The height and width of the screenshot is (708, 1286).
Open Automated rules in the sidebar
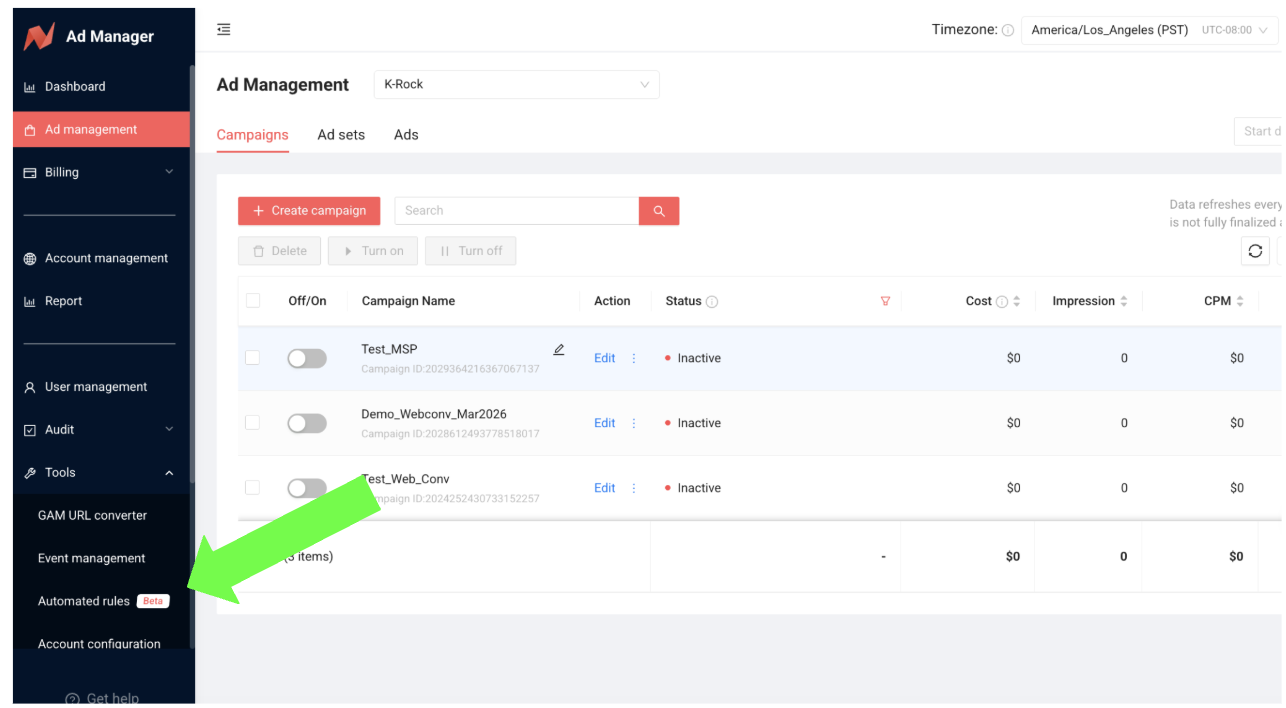(84, 601)
